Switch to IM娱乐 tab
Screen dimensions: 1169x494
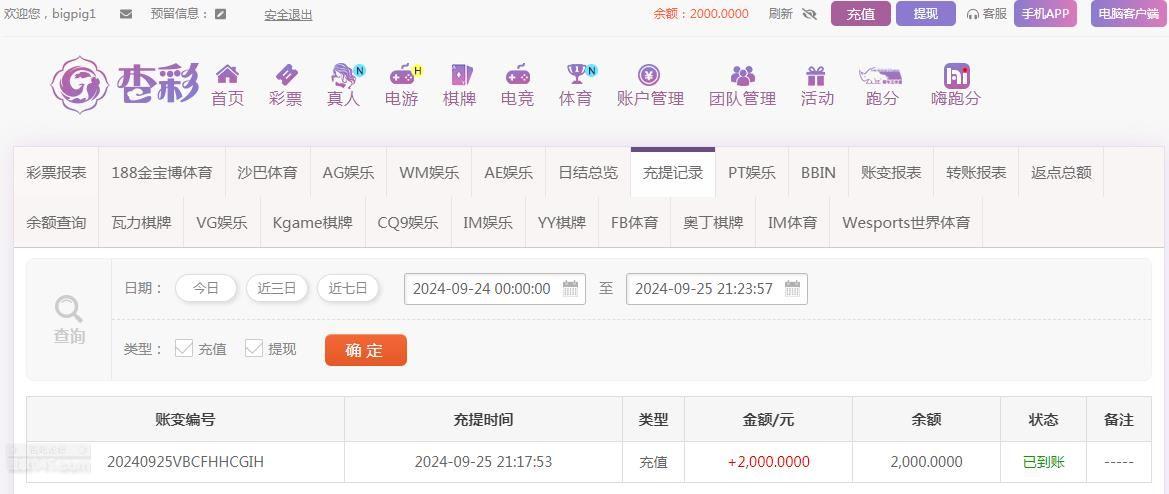point(488,223)
